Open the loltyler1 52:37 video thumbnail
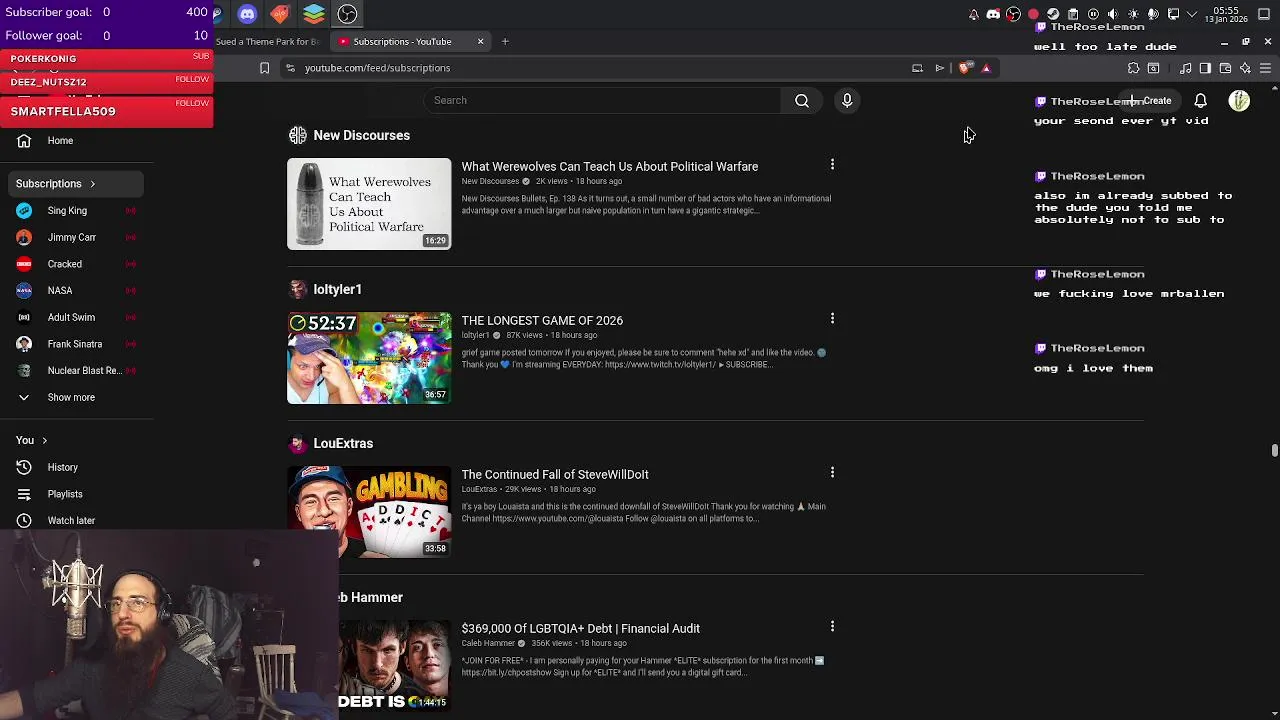This screenshot has width=1280, height=720. click(369, 358)
